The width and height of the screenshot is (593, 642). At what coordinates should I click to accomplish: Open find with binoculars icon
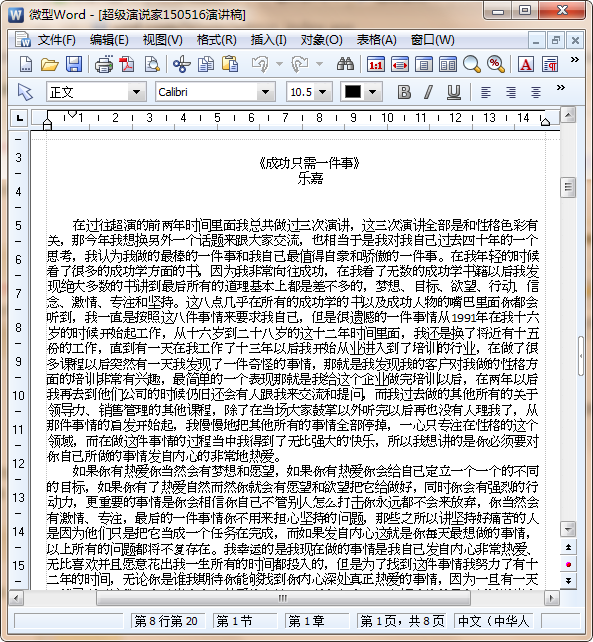tap(345, 64)
